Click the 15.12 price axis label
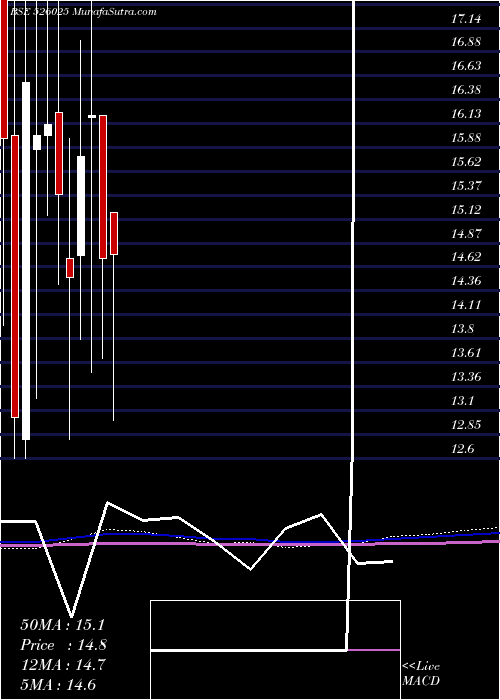This screenshot has width=500, height=700. [466, 210]
